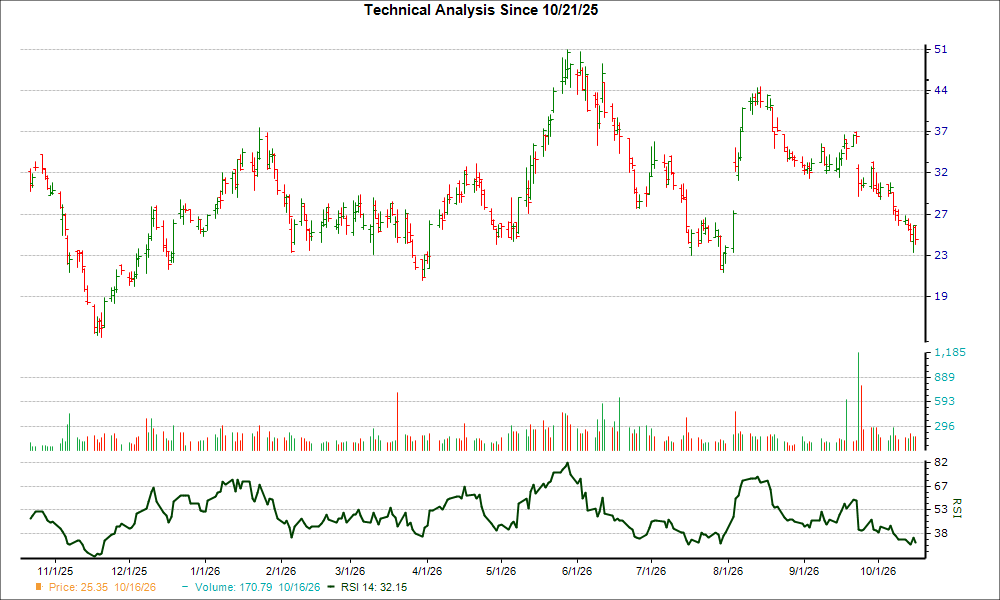Click the RSI line peak near 6/1/26
This screenshot has height=600, width=1000.
click(x=568, y=464)
